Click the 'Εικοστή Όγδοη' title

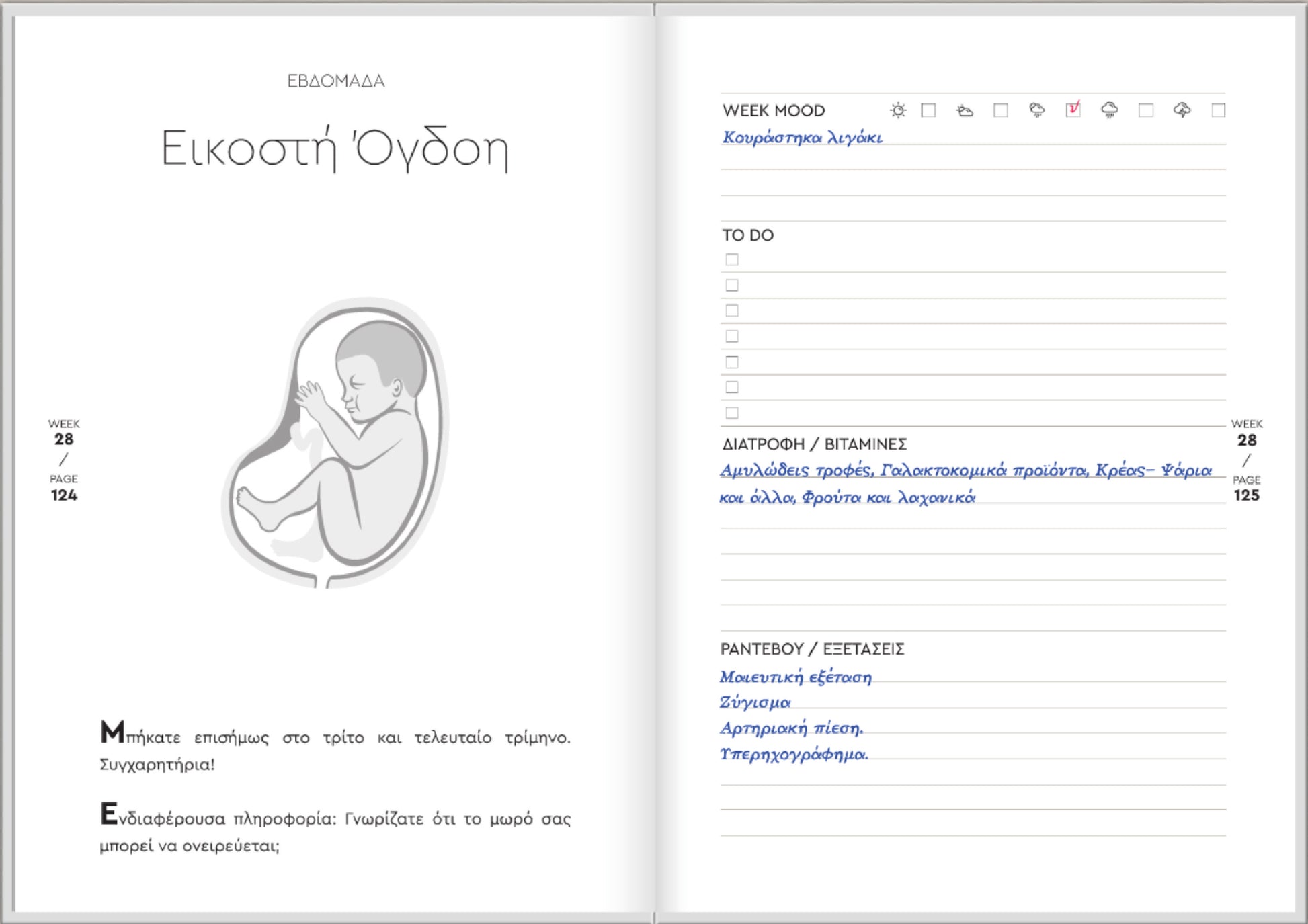click(x=335, y=149)
